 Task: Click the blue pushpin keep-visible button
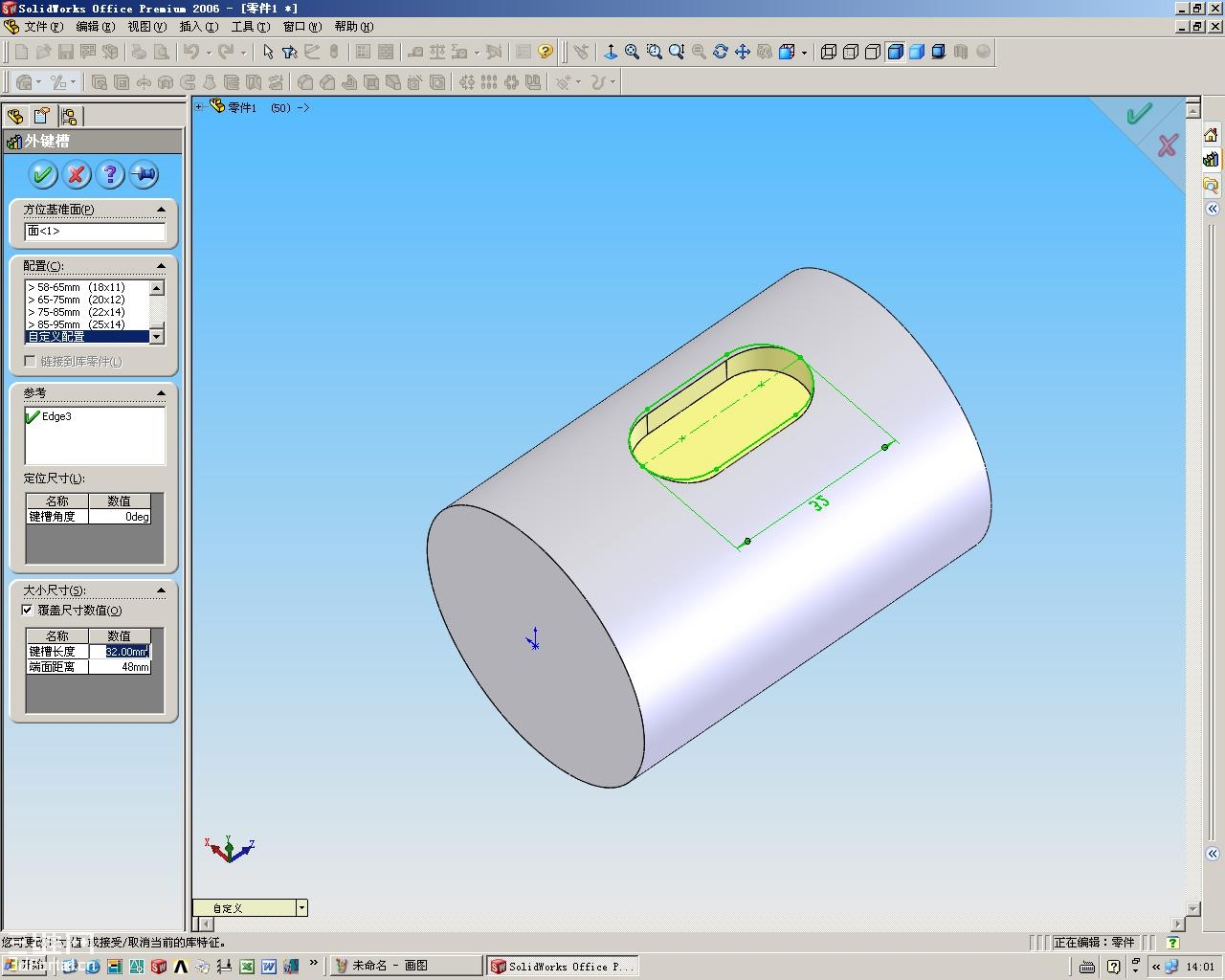click(x=144, y=174)
